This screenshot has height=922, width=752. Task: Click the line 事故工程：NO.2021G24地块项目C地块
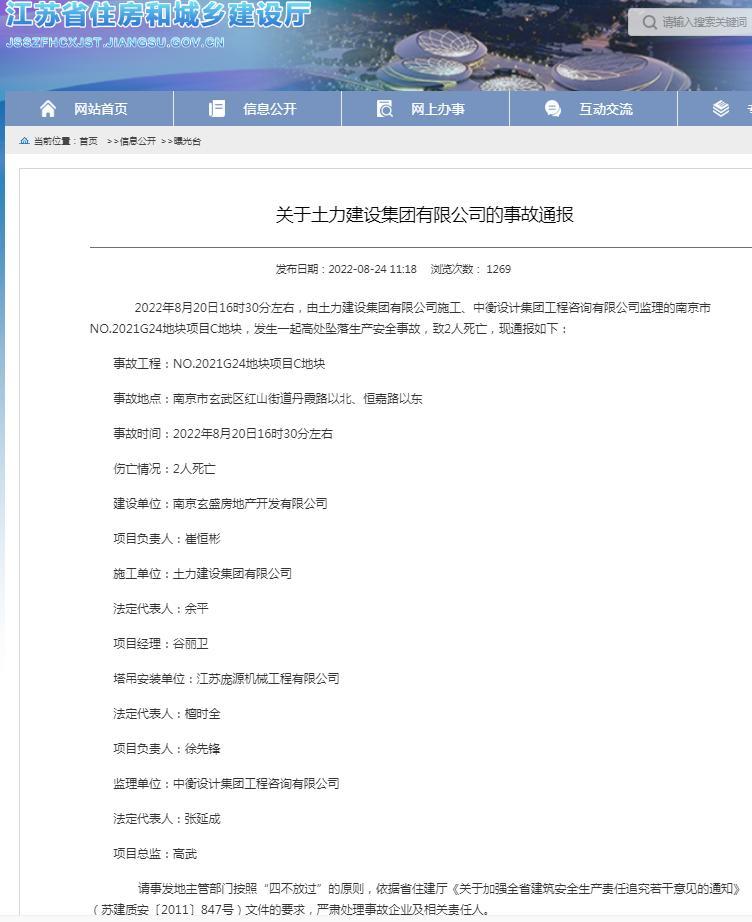click(x=219, y=364)
